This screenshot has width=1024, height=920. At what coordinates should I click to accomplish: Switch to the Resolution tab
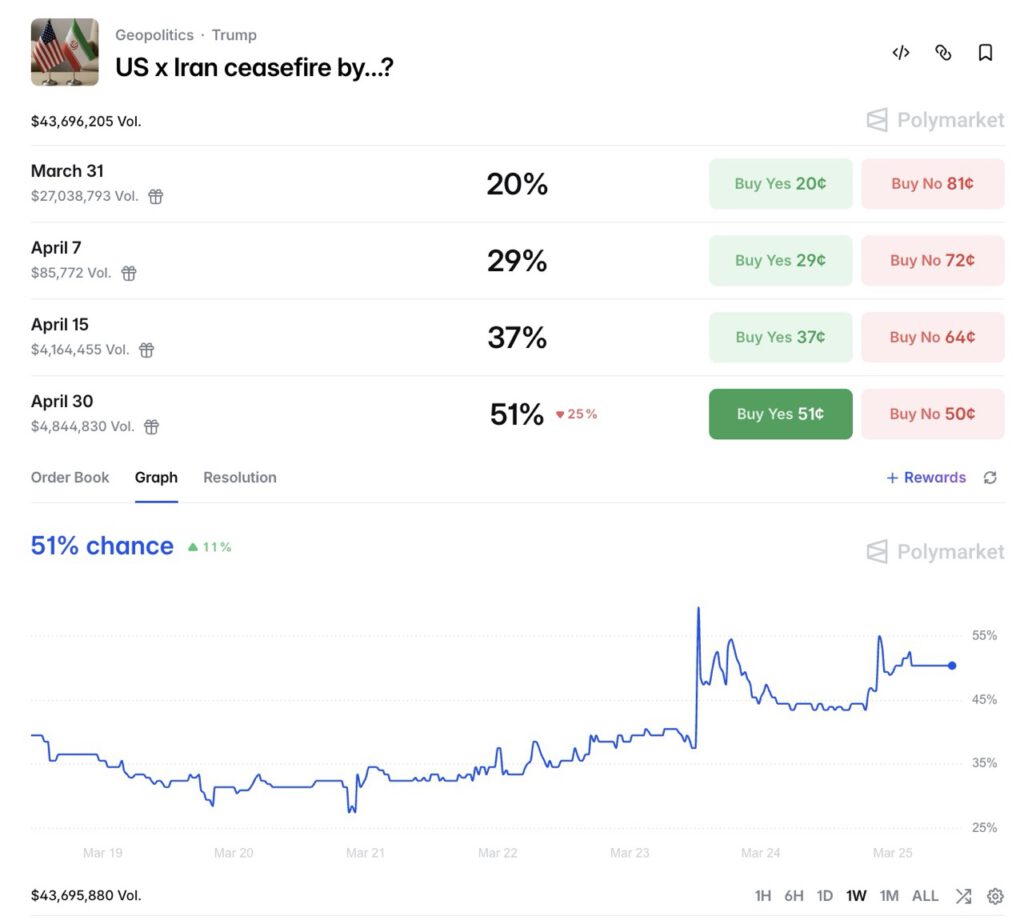(240, 478)
